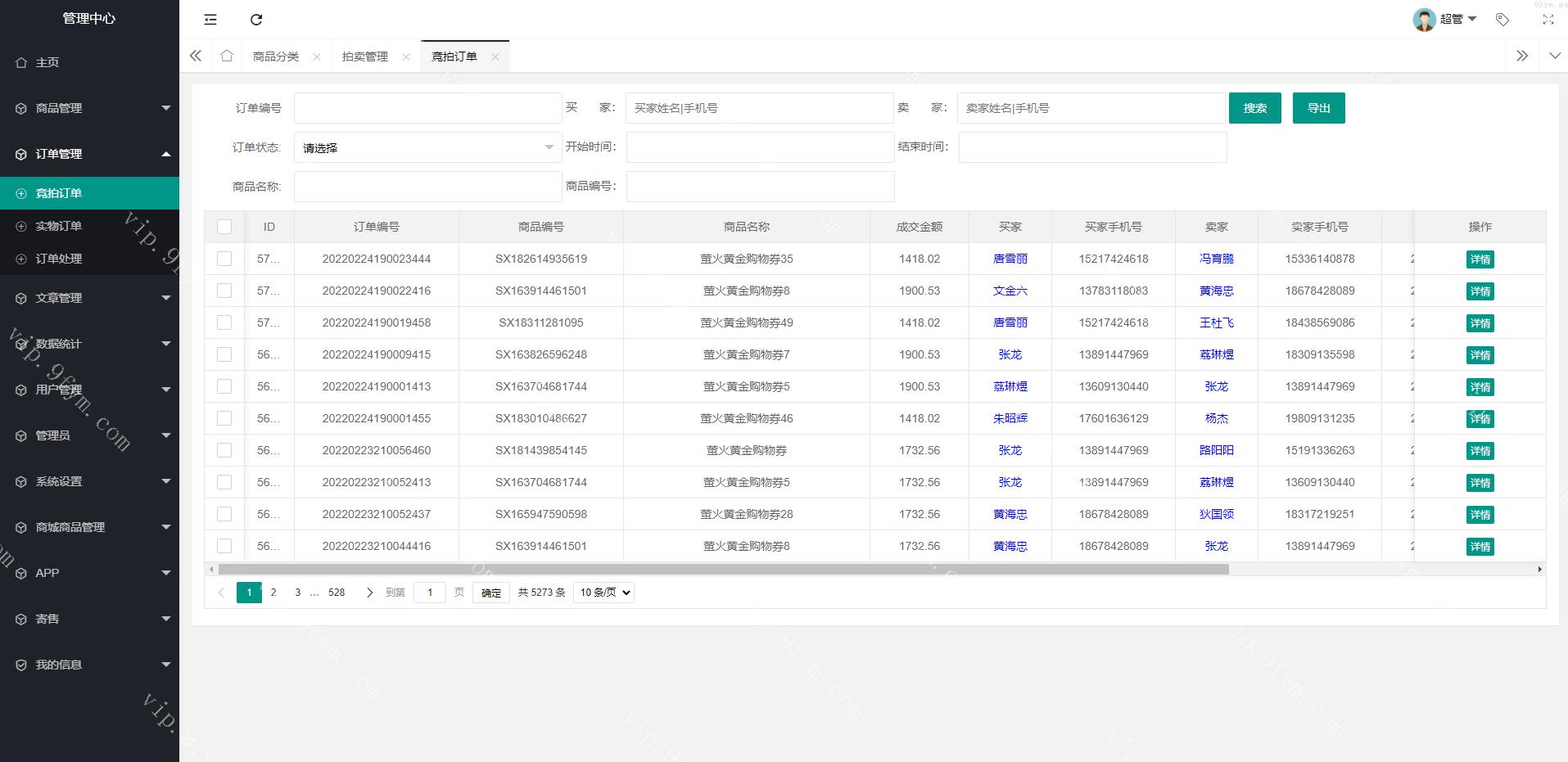Click the 搜索 button
1568x762 pixels.
point(1254,108)
